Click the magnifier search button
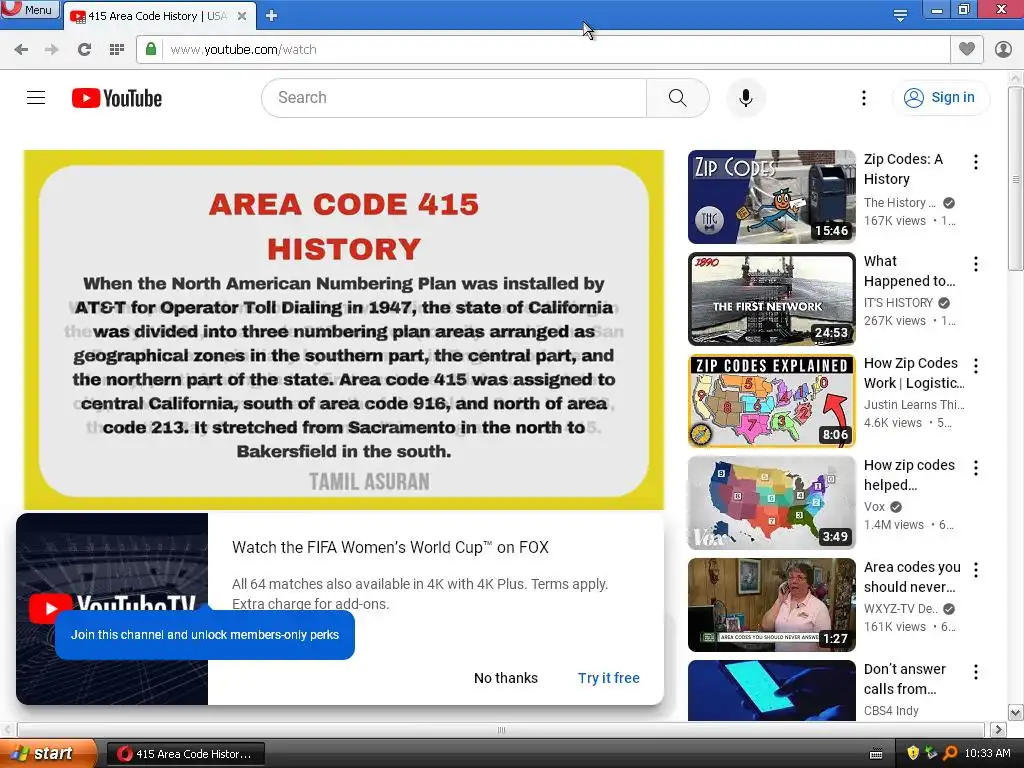This screenshot has width=1024, height=768. 678,98
